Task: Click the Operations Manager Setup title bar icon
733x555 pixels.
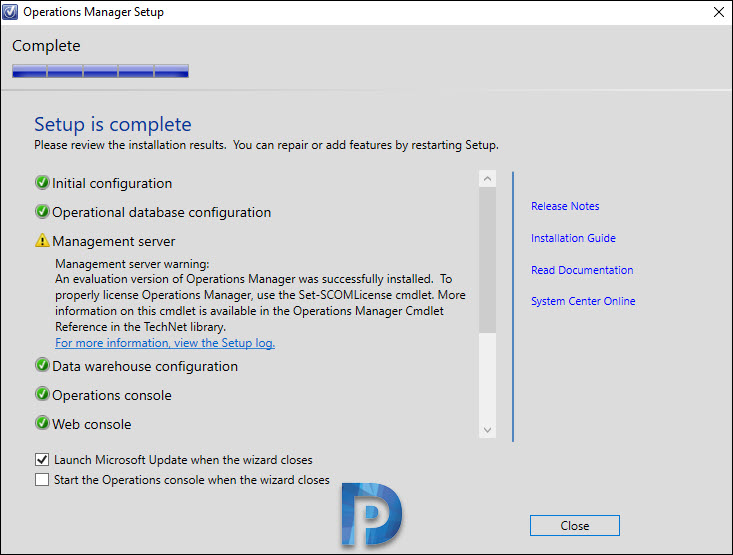Action: pos(10,12)
